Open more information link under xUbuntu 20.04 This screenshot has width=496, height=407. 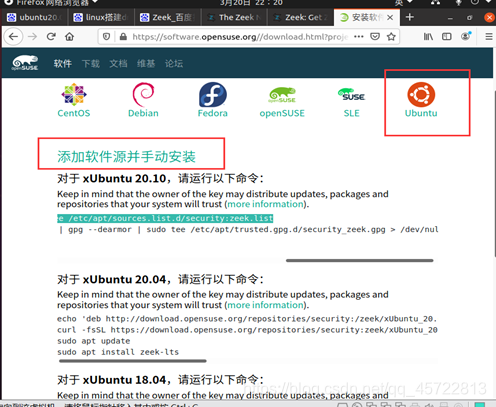coord(265,305)
